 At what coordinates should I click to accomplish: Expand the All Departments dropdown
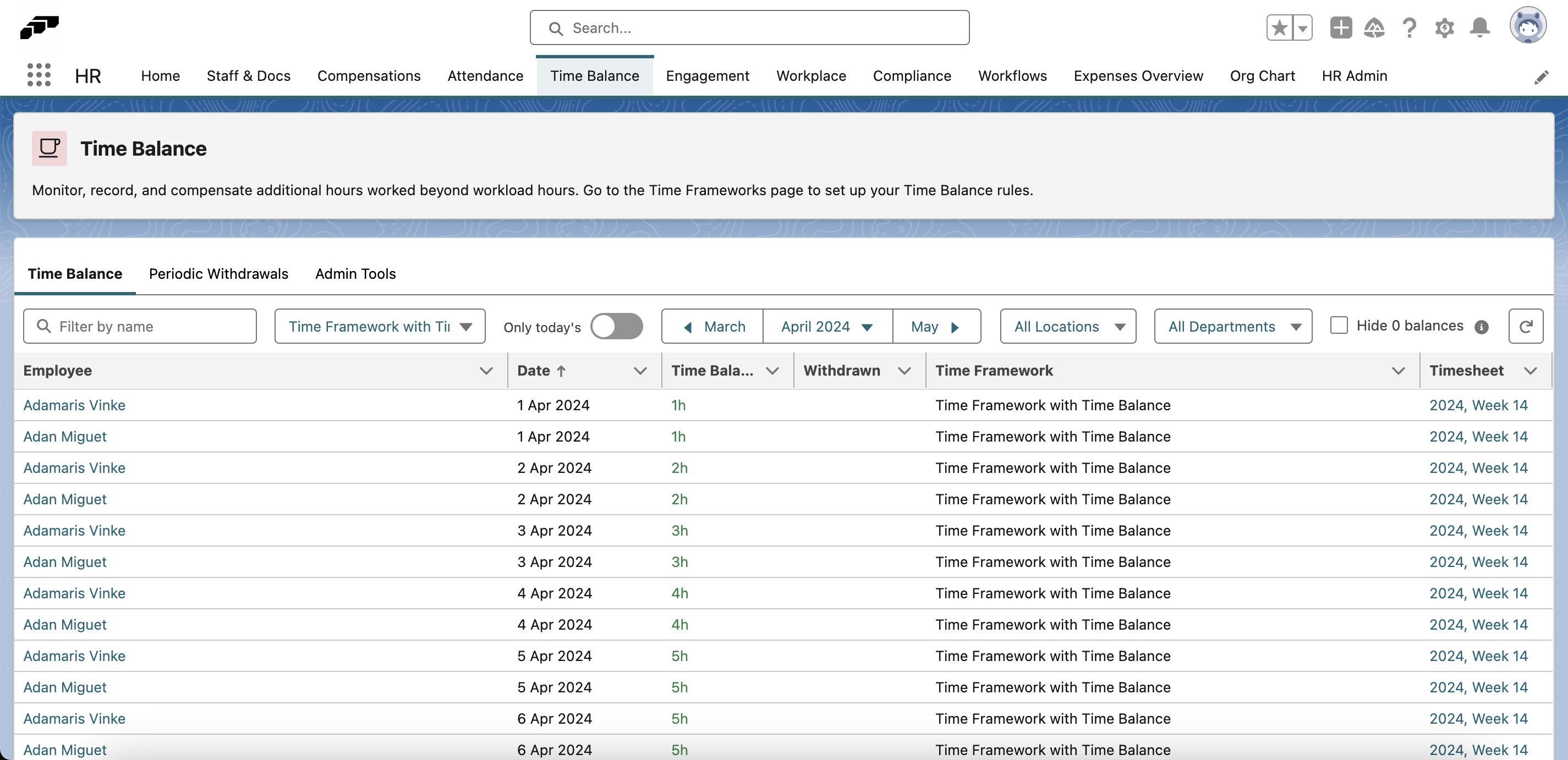point(1232,327)
